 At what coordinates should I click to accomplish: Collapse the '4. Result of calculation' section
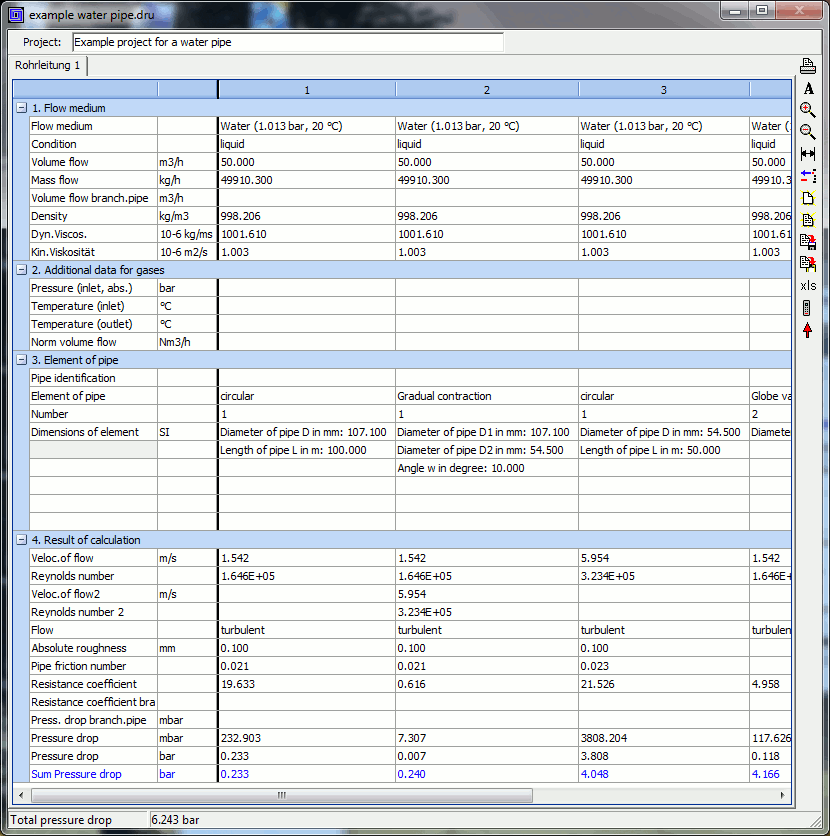click(21, 540)
